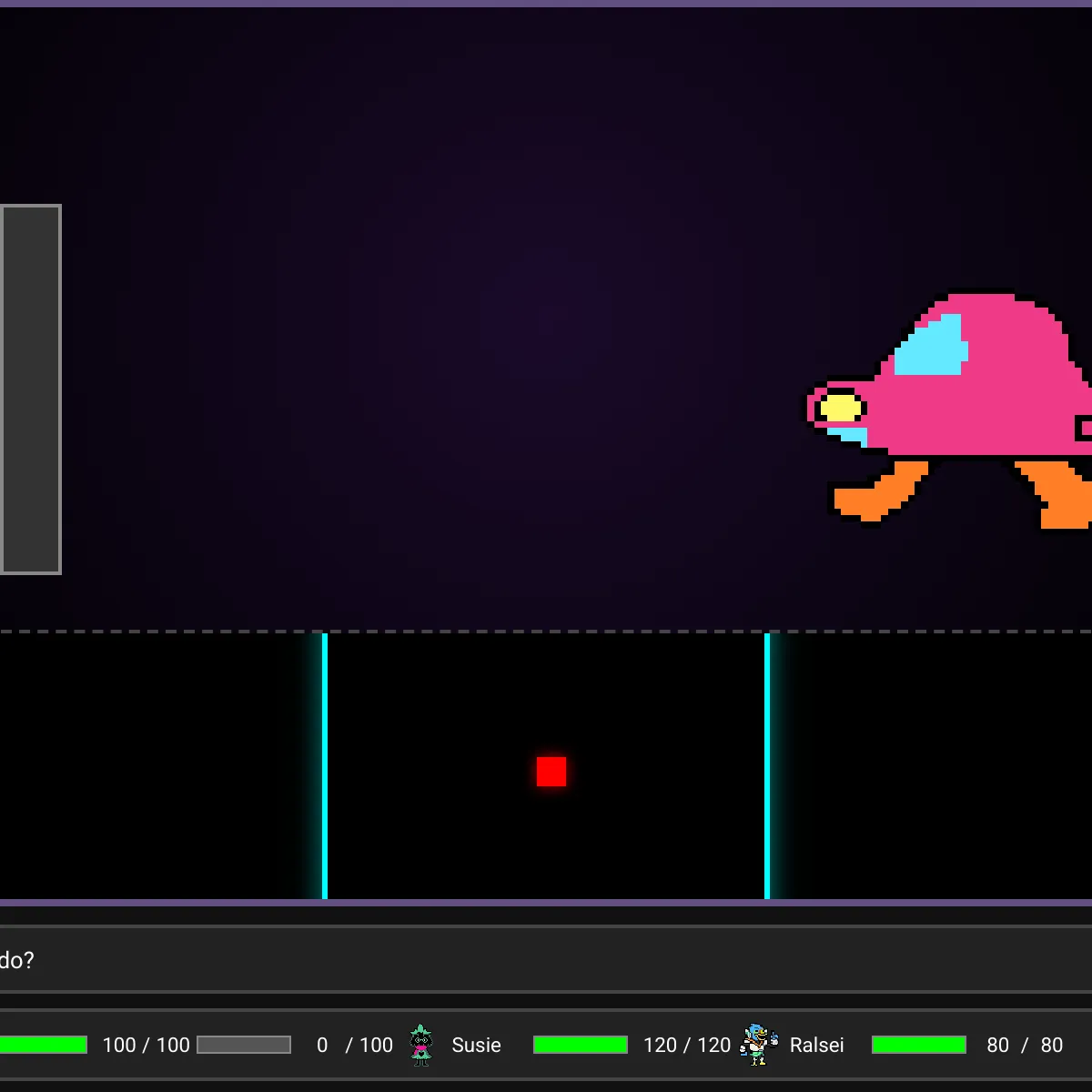Click the pink enemy creature sprite
The width and height of the screenshot is (1092, 1092).
point(949,409)
